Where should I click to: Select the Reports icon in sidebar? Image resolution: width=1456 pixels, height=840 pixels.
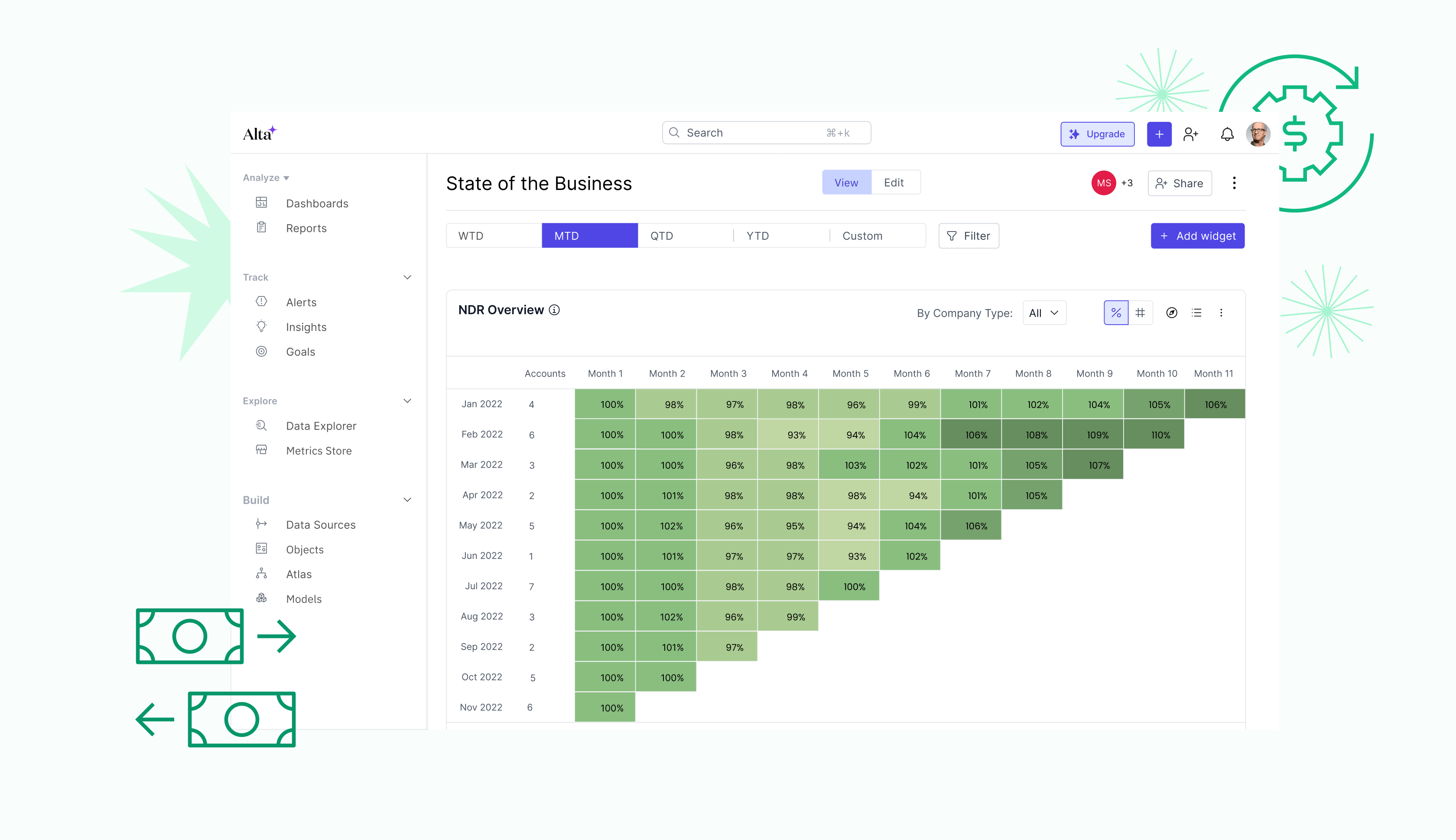point(262,227)
